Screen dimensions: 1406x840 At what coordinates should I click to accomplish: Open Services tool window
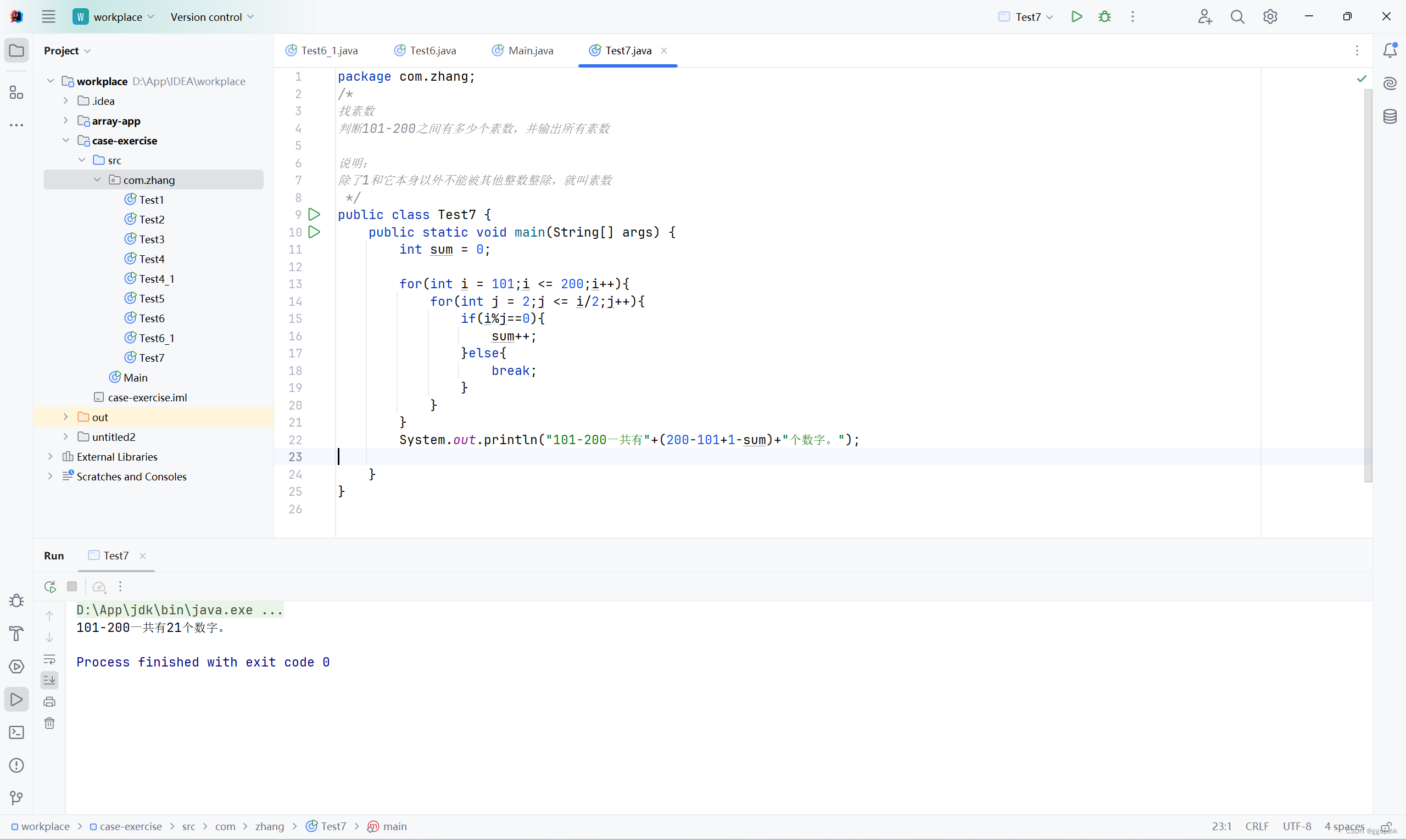point(16,666)
